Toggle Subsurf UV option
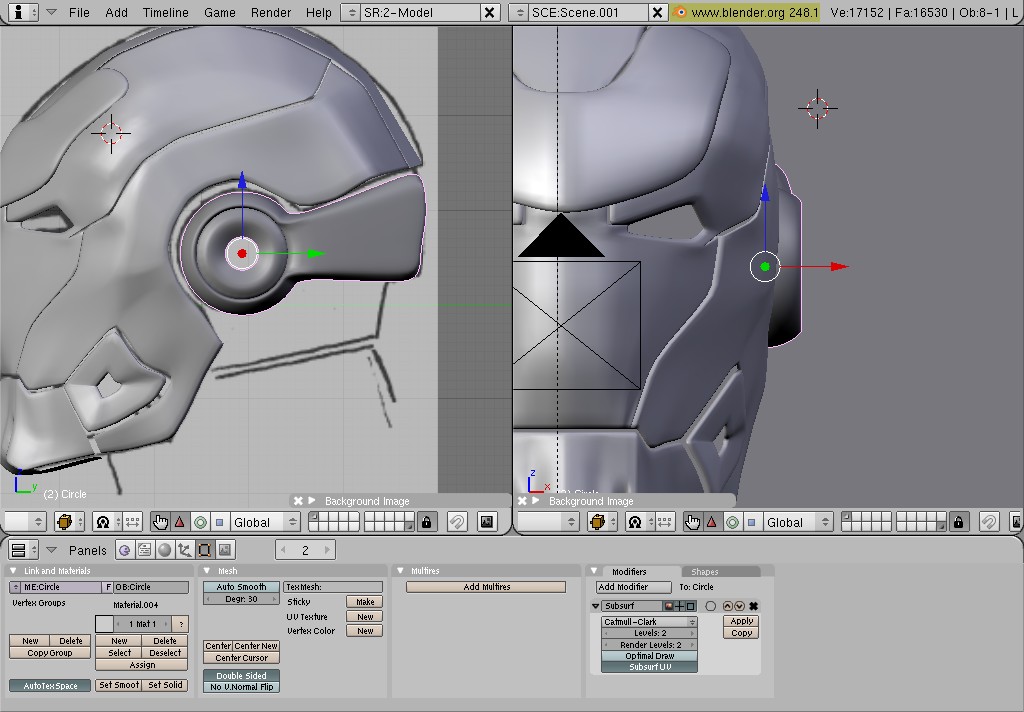This screenshot has height=712, width=1024. (x=649, y=667)
